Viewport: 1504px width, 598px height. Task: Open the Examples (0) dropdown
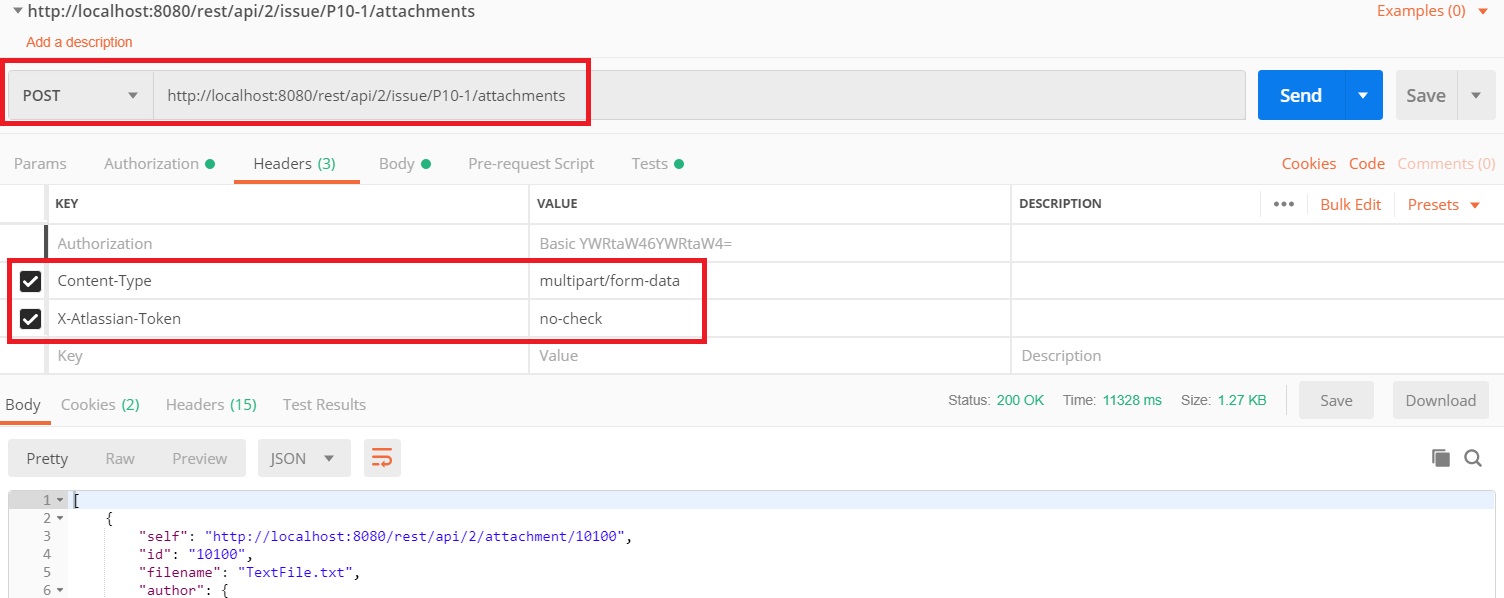(x=1431, y=11)
